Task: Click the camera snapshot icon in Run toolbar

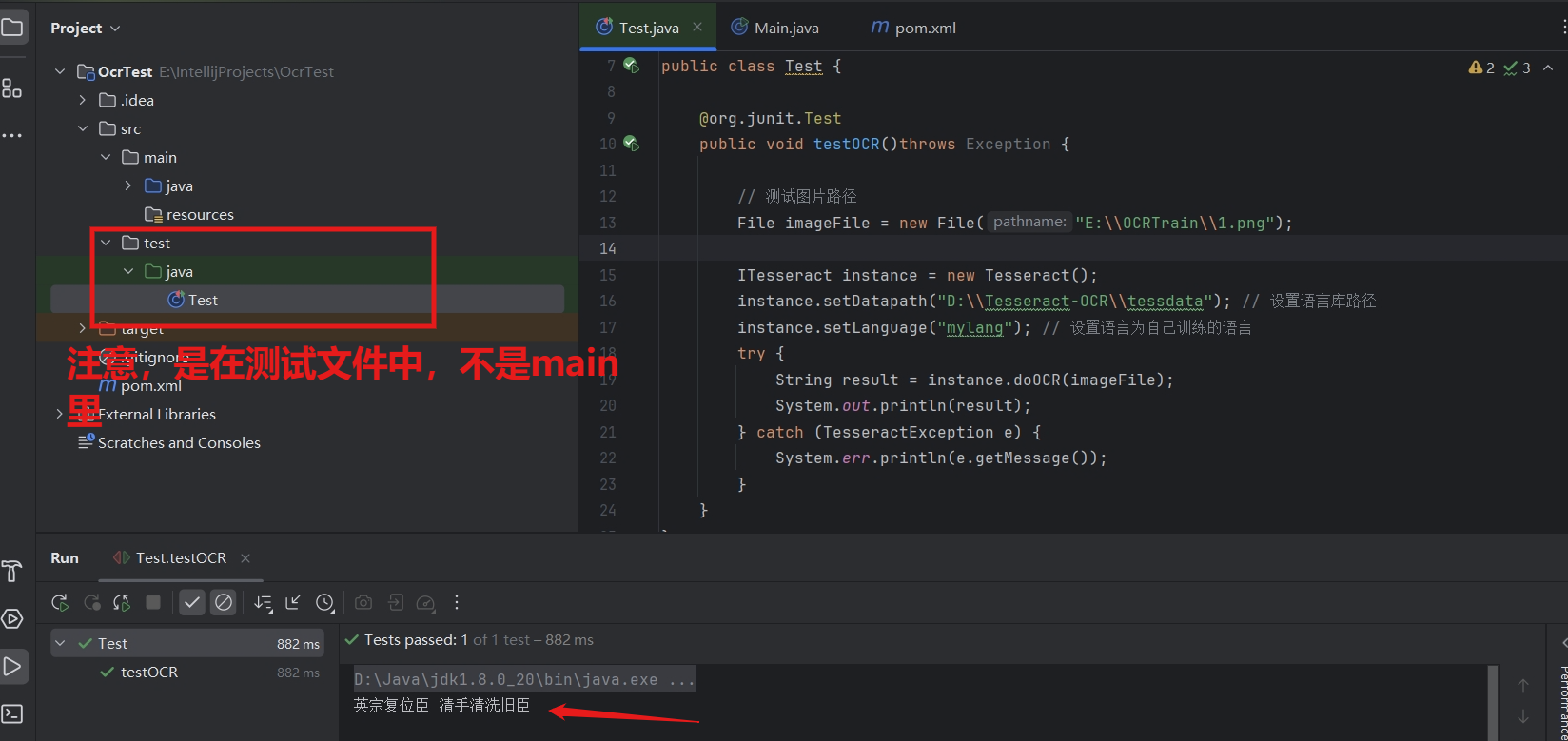Action: tap(363, 602)
